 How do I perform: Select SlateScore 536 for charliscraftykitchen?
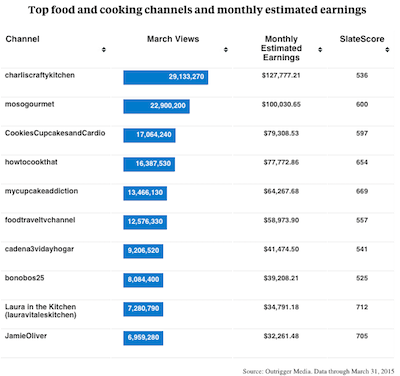click(x=362, y=76)
